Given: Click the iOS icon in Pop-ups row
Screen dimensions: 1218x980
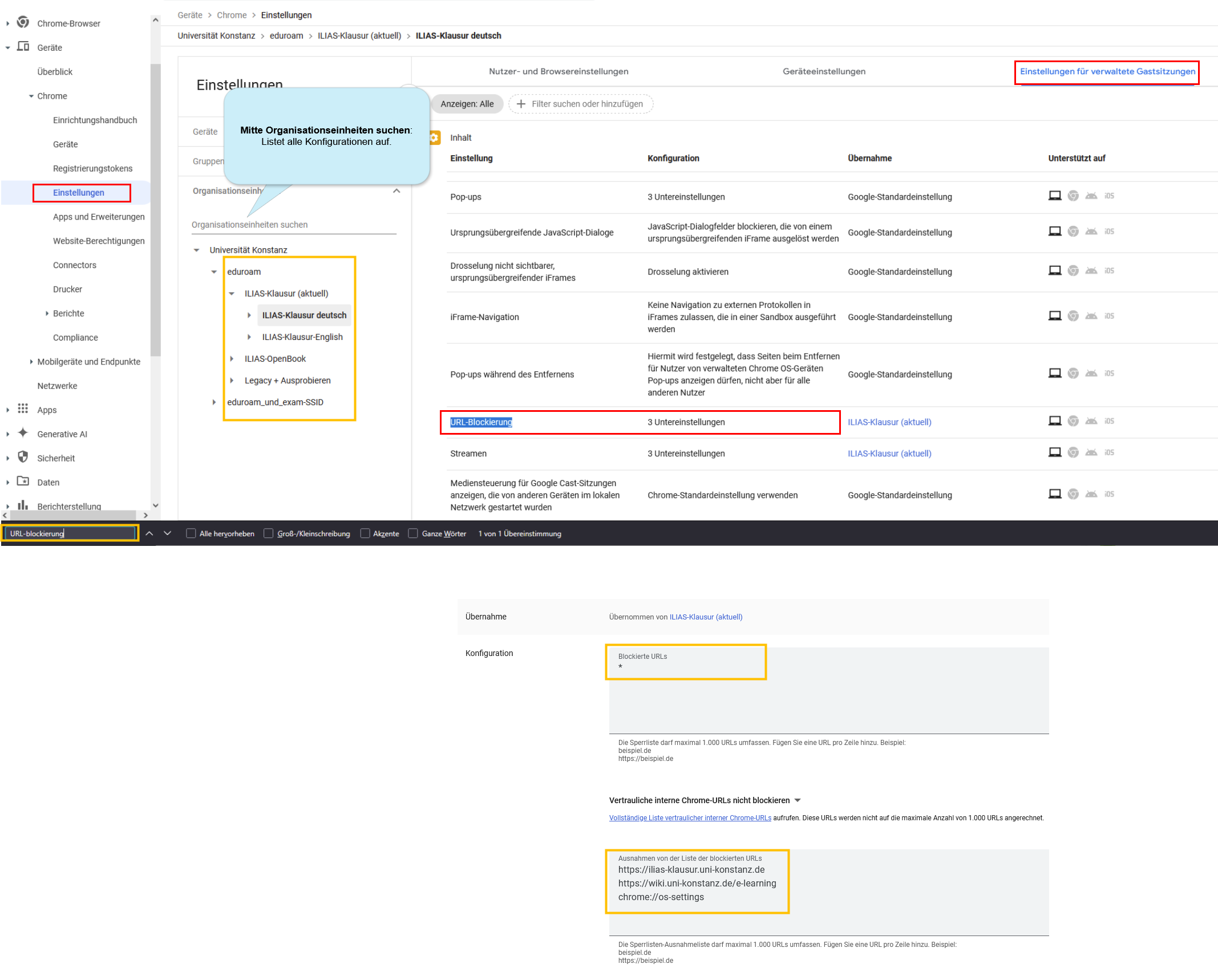Looking at the screenshot, I should pyautogui.click(x=1109, y=196).
